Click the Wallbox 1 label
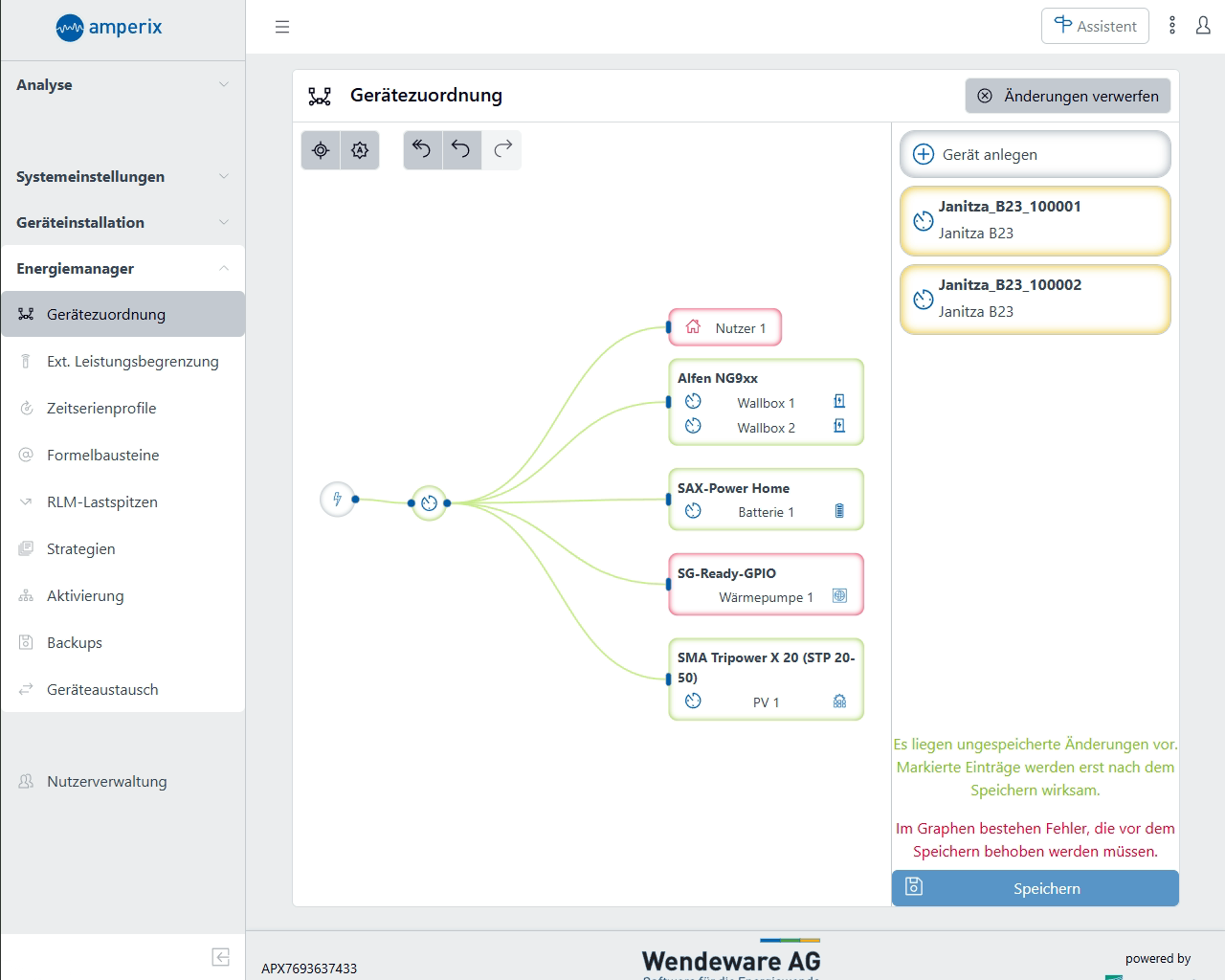1225x980 pixels. click(766, 403)
